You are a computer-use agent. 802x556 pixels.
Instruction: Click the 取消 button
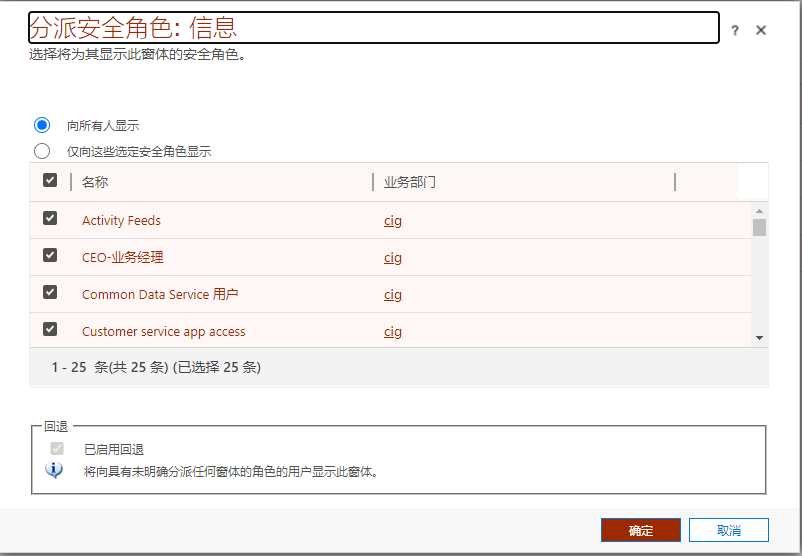(728, 530)
